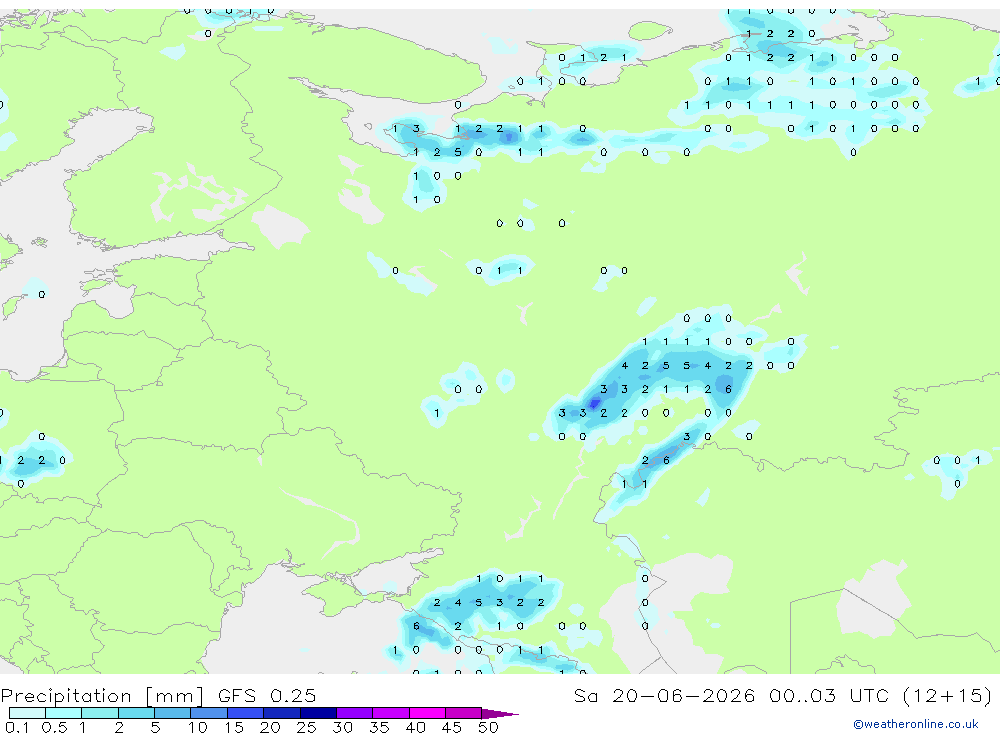The image size is (1000, 733).
Task: Select the 5–10 mm legend color swatch
Action: tap(172, 713)
